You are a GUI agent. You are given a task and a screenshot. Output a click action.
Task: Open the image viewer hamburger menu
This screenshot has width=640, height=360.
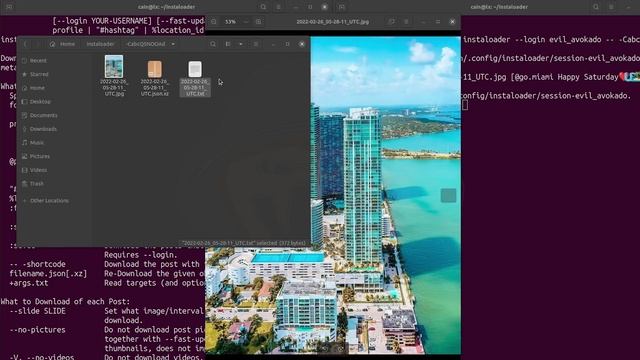(406, 22)
